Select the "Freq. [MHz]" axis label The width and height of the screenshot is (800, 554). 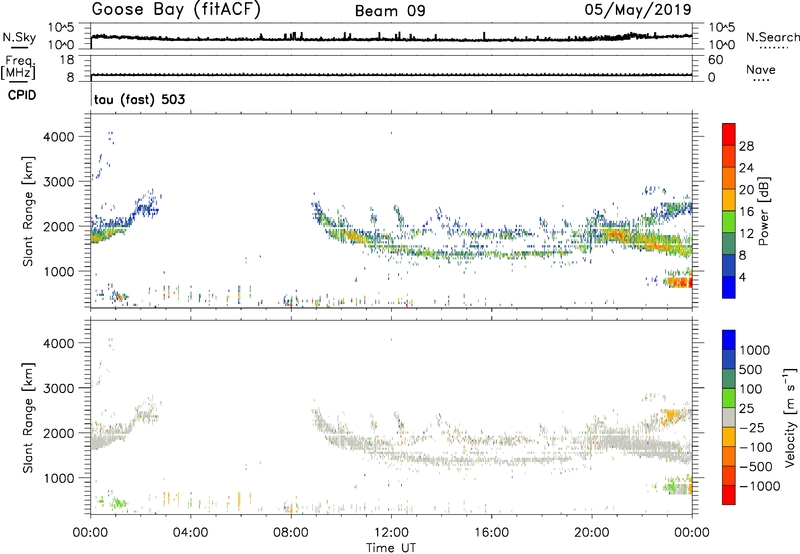coord(18,68)
